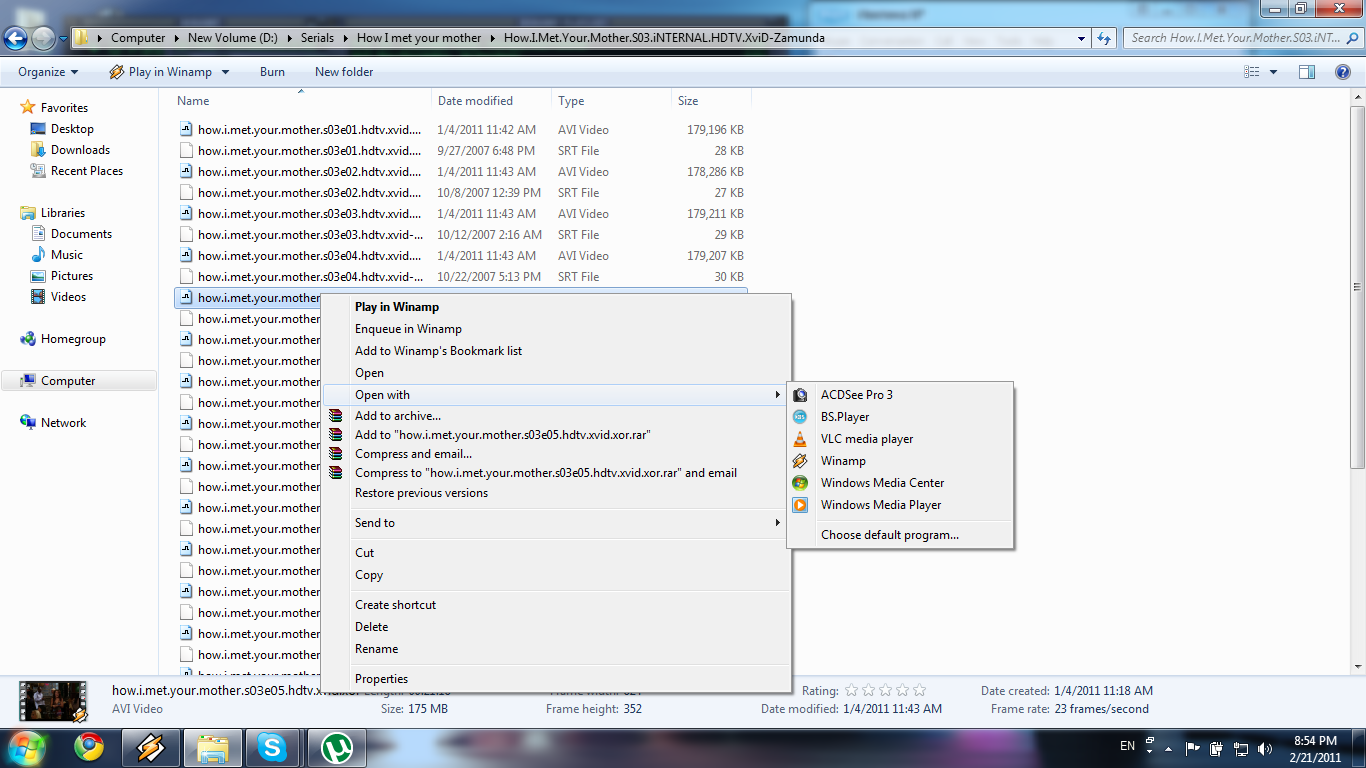1366x768 pixels.
Task: Click New folder toolbar button
Action: [x=344, y=72]
